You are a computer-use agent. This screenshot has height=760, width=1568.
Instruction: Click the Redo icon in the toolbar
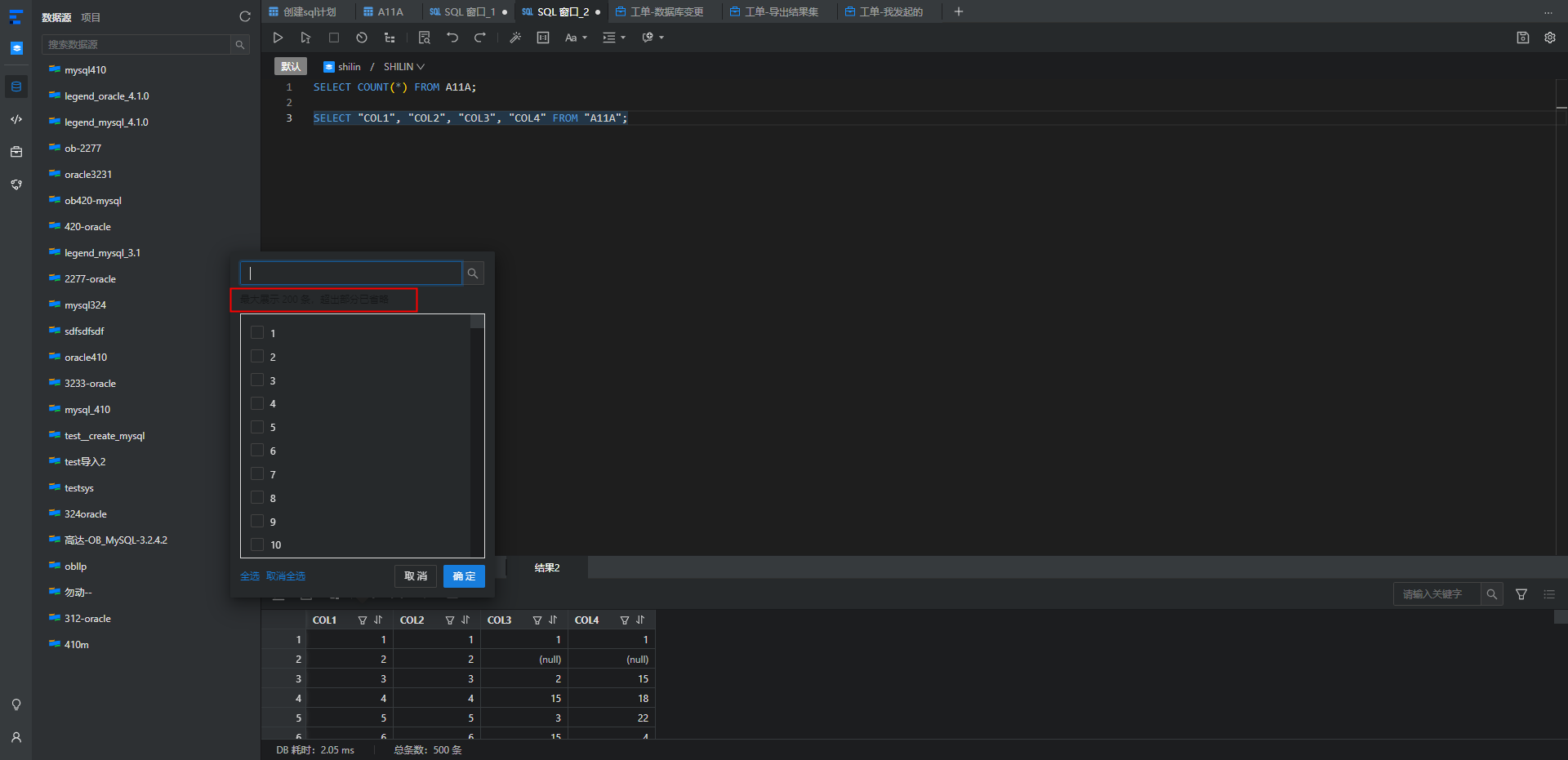[480, 38]
